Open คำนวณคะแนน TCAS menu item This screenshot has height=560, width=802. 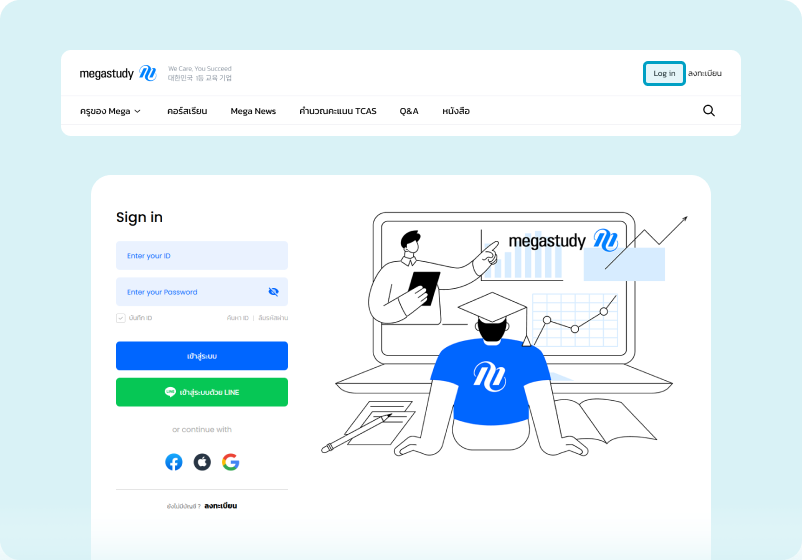(338, 111)
